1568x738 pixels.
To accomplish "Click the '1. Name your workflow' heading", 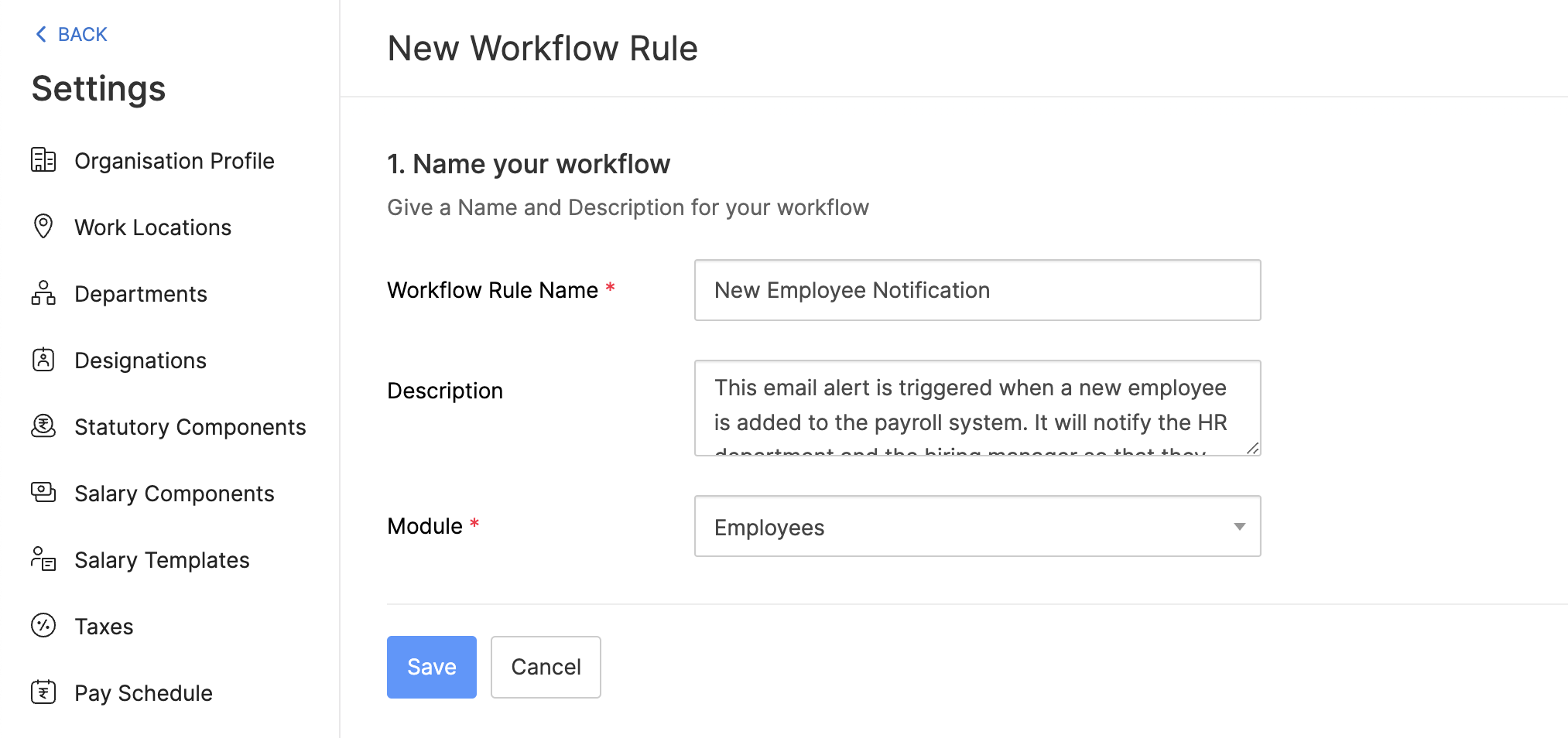I will [x=529, y=164].
